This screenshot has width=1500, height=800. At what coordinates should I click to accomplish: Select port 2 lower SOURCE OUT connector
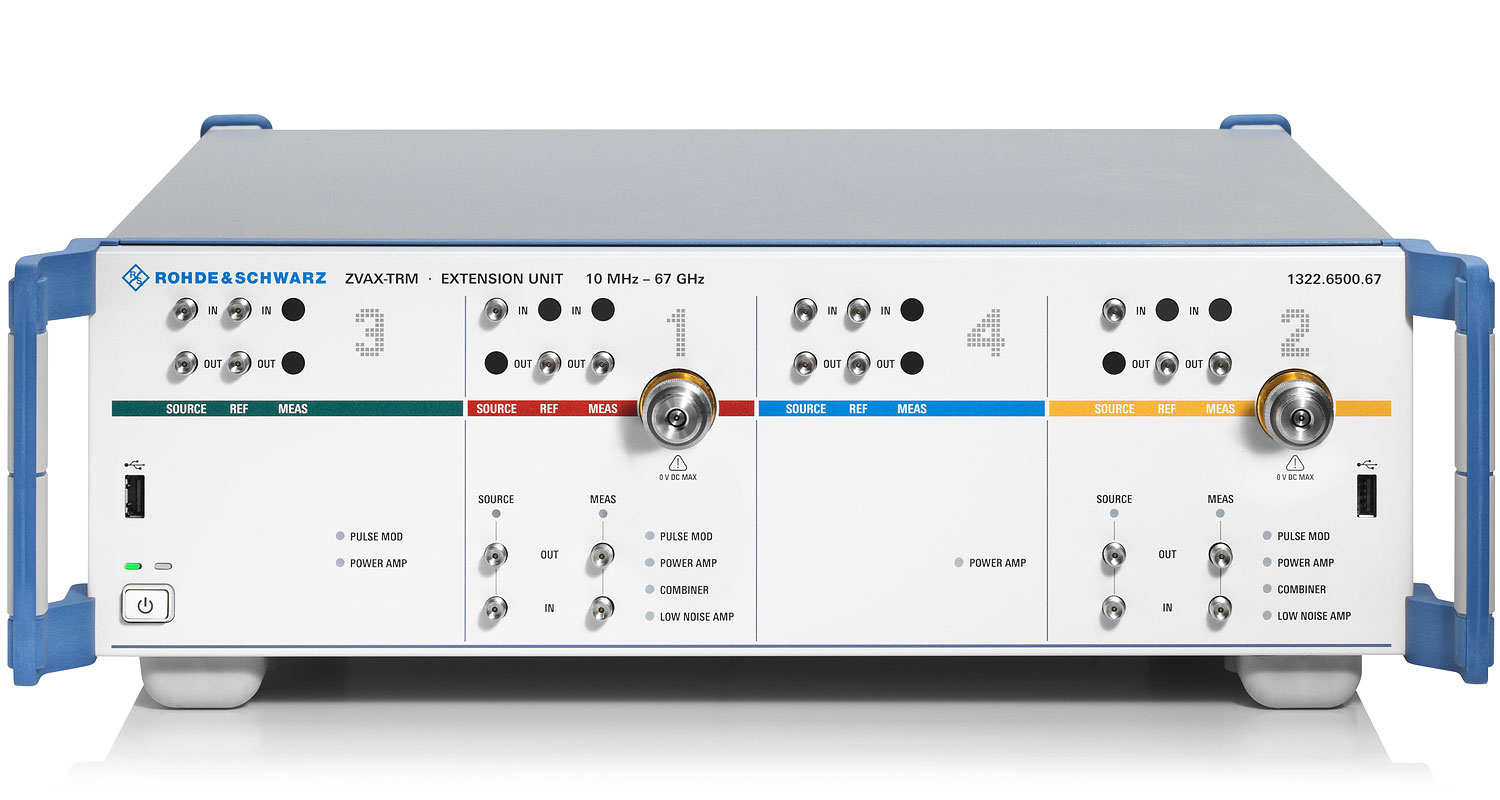1113,554
